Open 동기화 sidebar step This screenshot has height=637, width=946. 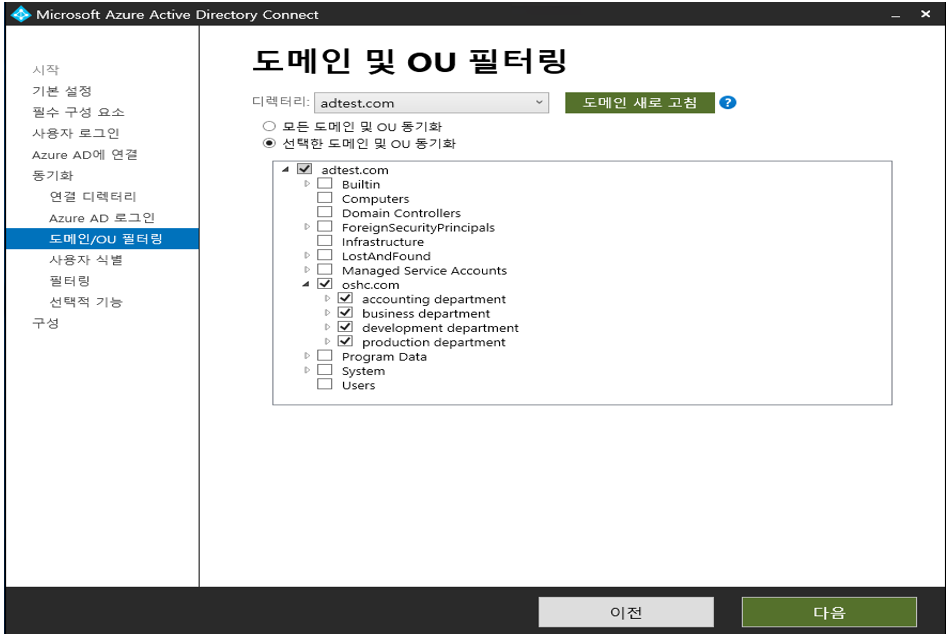tap(52, 176)
